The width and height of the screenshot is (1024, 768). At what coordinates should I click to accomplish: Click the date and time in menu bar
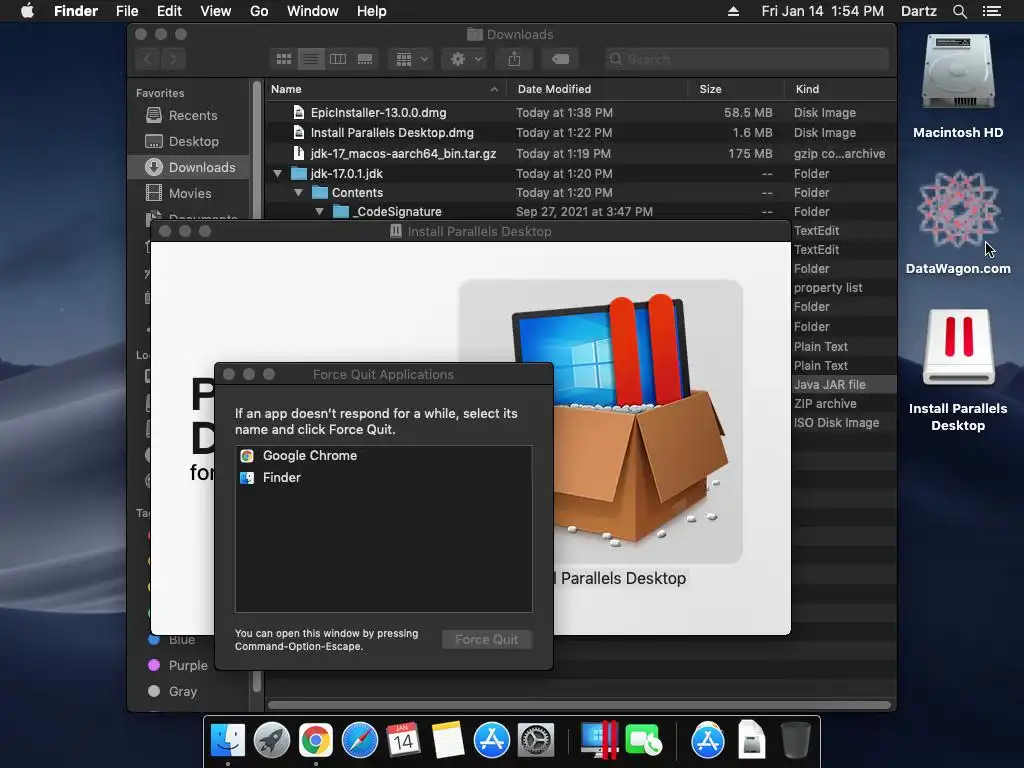tap(822, 11)
